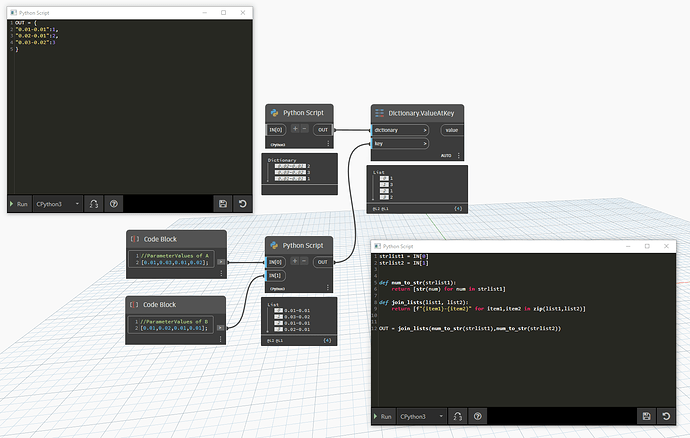This screenshot has height=438, width=690.
Task: Add input port on Python node with IN[1]
Action: 295,261
